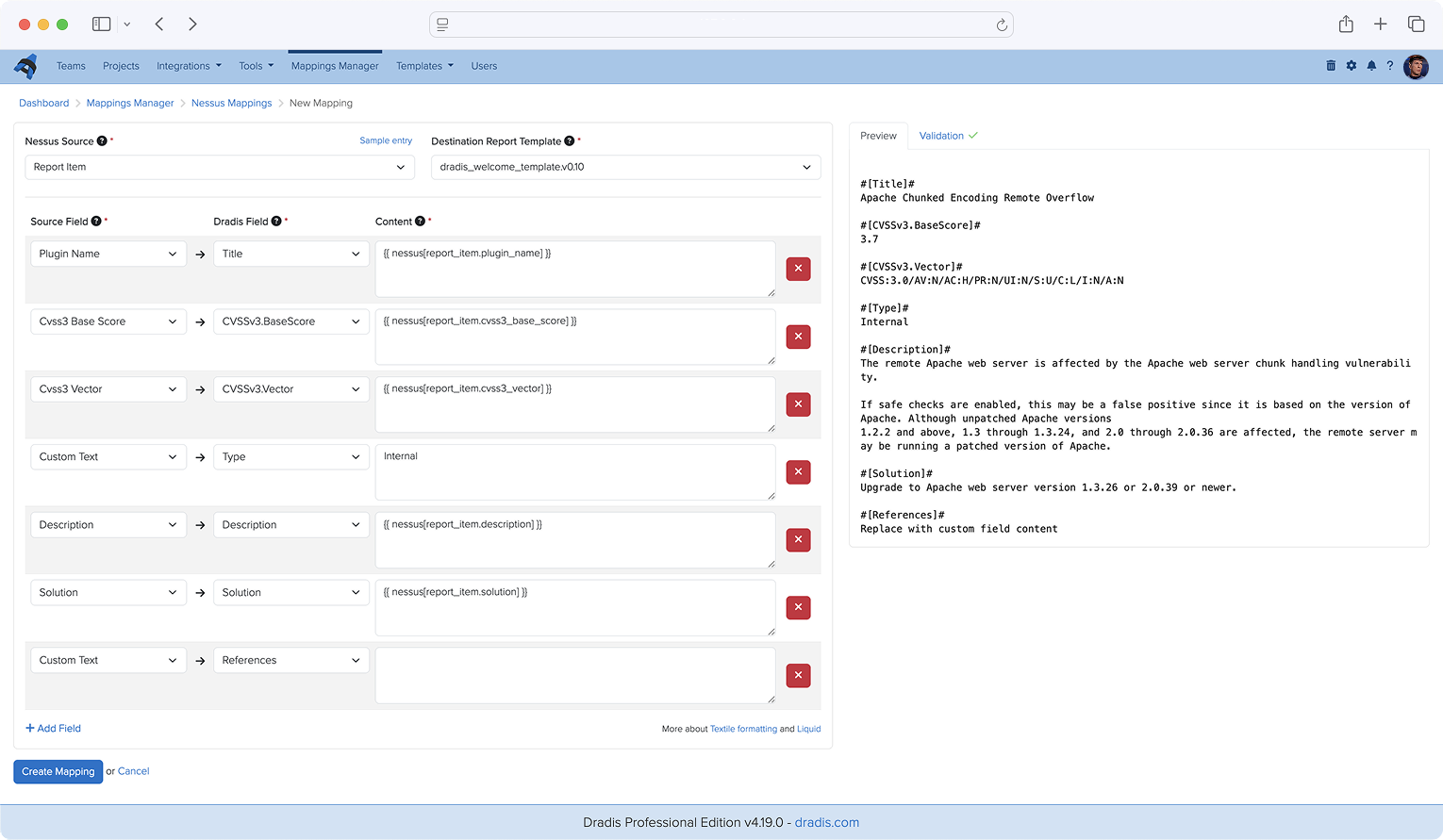Click the Internal content textarea
The width and height of the screenshot is (1443, 840).
tap(575, 472)
